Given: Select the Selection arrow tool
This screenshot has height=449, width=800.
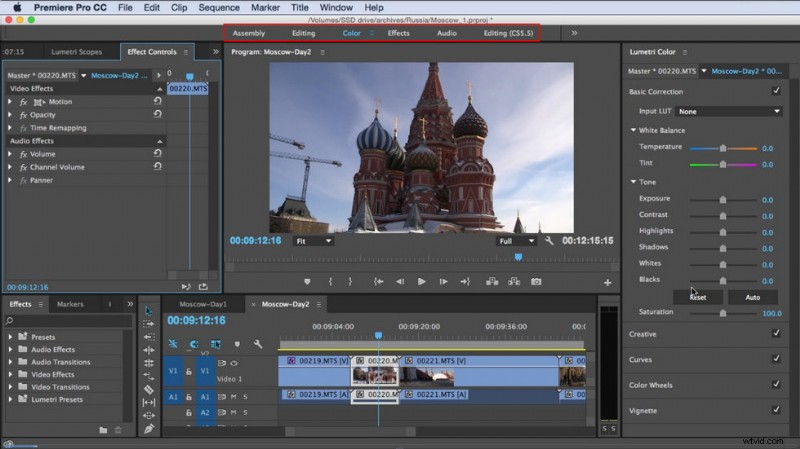Looking at the screenshot, I should (x=148, y=311).
